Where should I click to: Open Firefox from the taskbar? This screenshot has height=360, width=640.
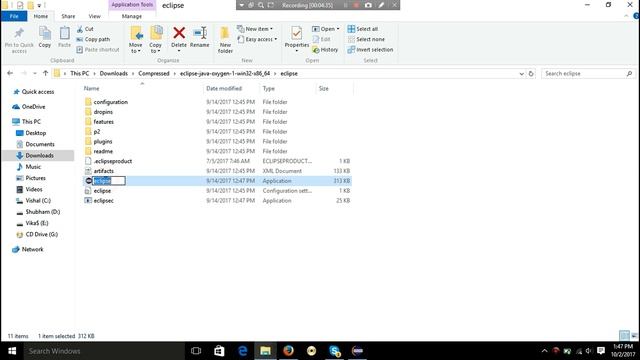coord(289,351)
